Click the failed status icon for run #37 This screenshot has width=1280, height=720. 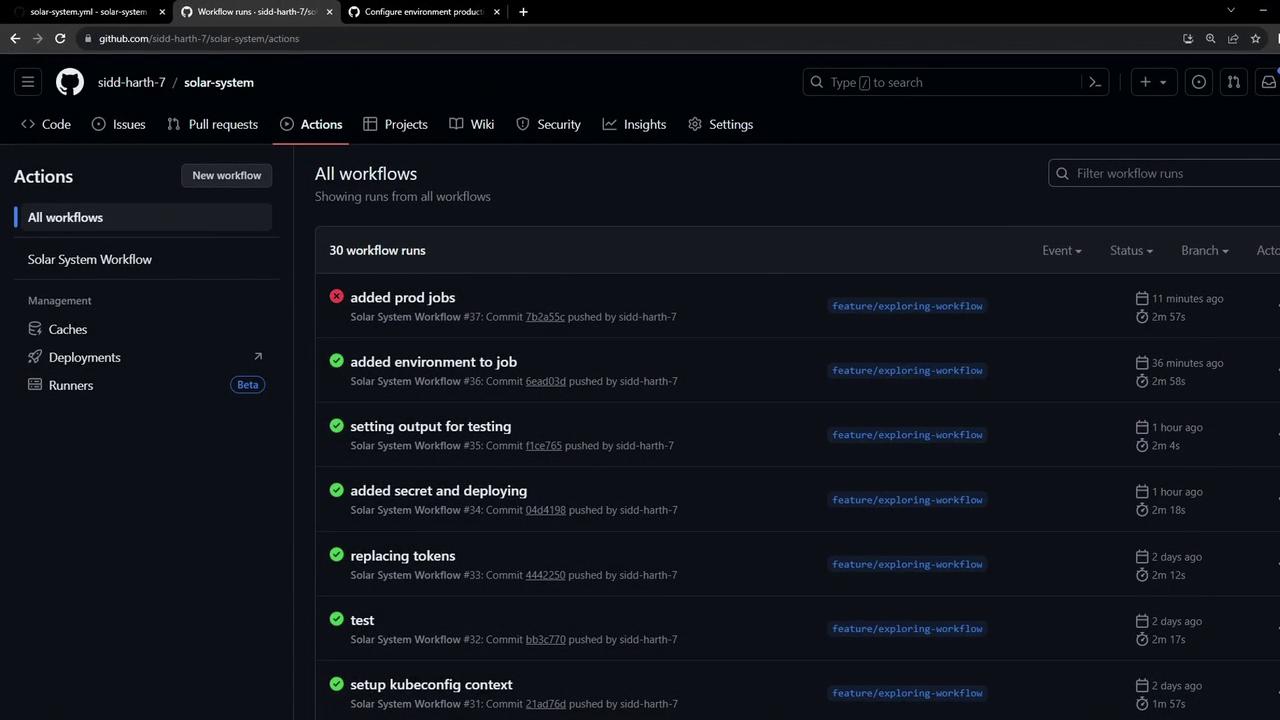click(337, 296)
